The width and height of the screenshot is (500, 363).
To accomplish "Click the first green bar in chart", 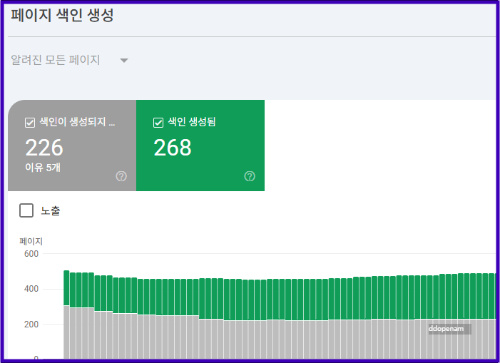I will click(x=66, y=288).
